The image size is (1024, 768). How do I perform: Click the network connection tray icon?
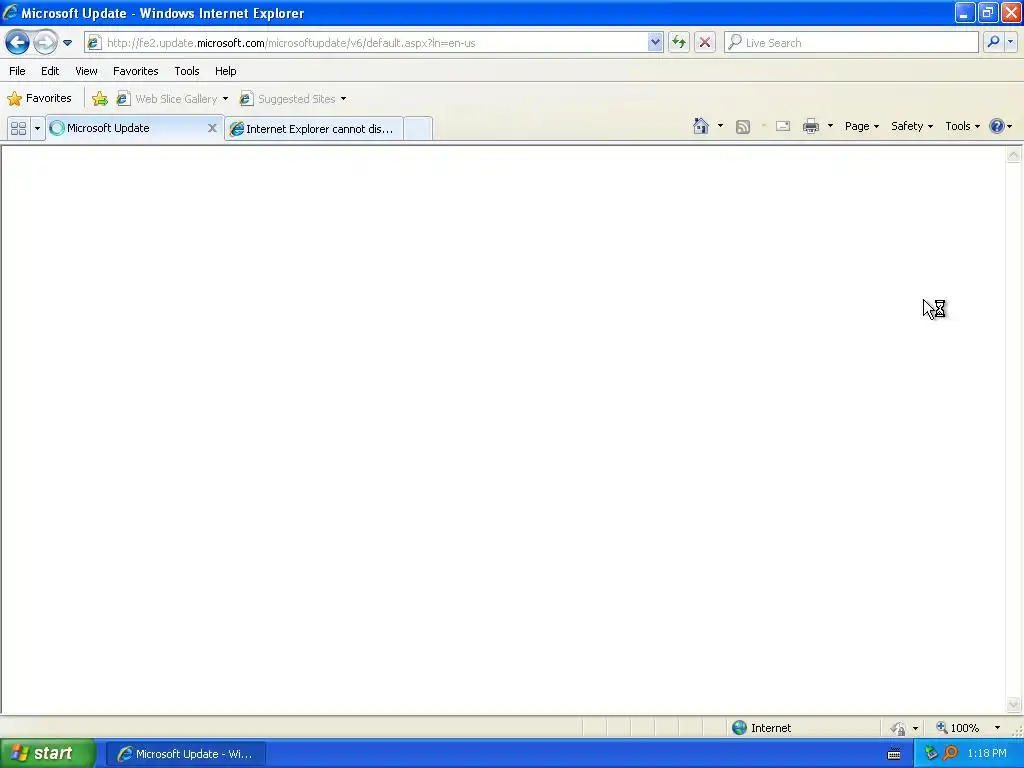(931, 753)
